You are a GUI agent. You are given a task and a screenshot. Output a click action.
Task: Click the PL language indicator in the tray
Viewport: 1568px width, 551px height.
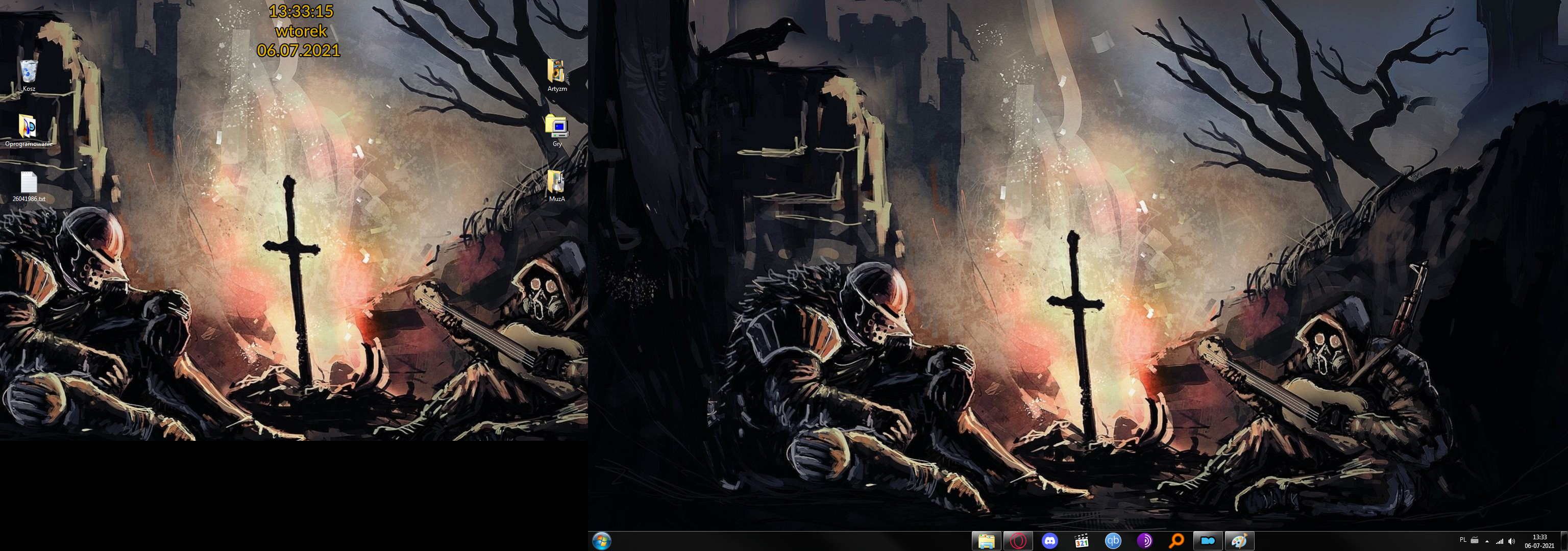pyautogui.click(x=1463, y=539)
